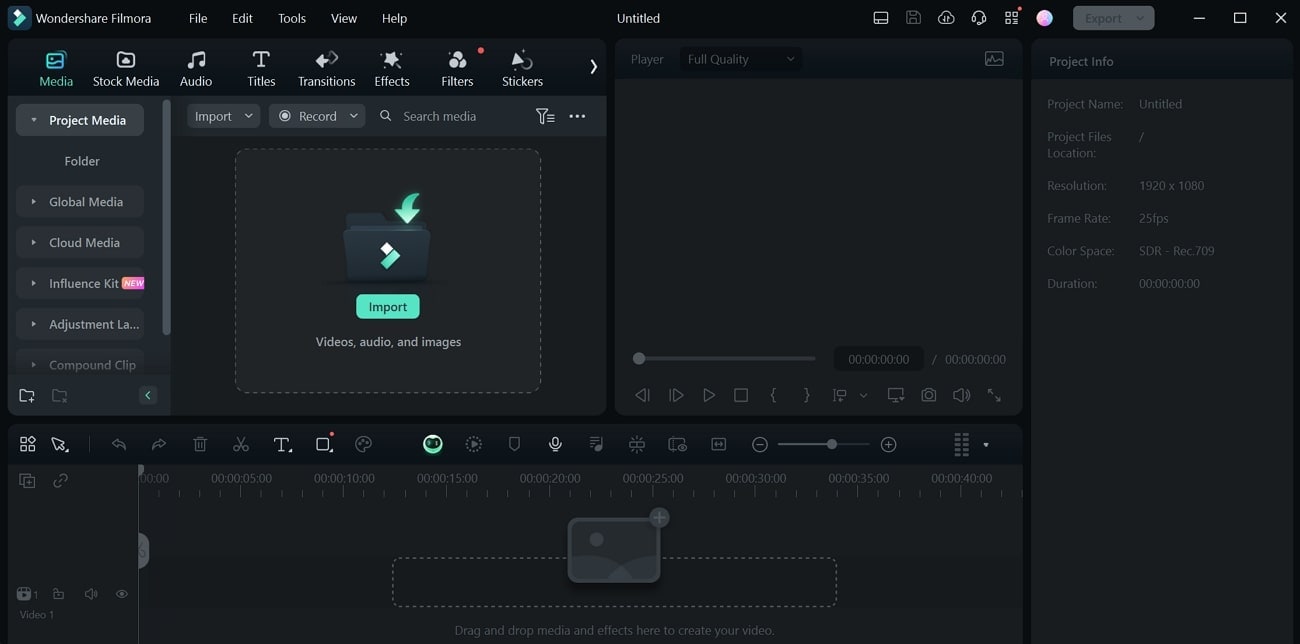
Task: Mute the Video 1 track speaker icon
Action: pyautogui.click(x=90, y=593)
